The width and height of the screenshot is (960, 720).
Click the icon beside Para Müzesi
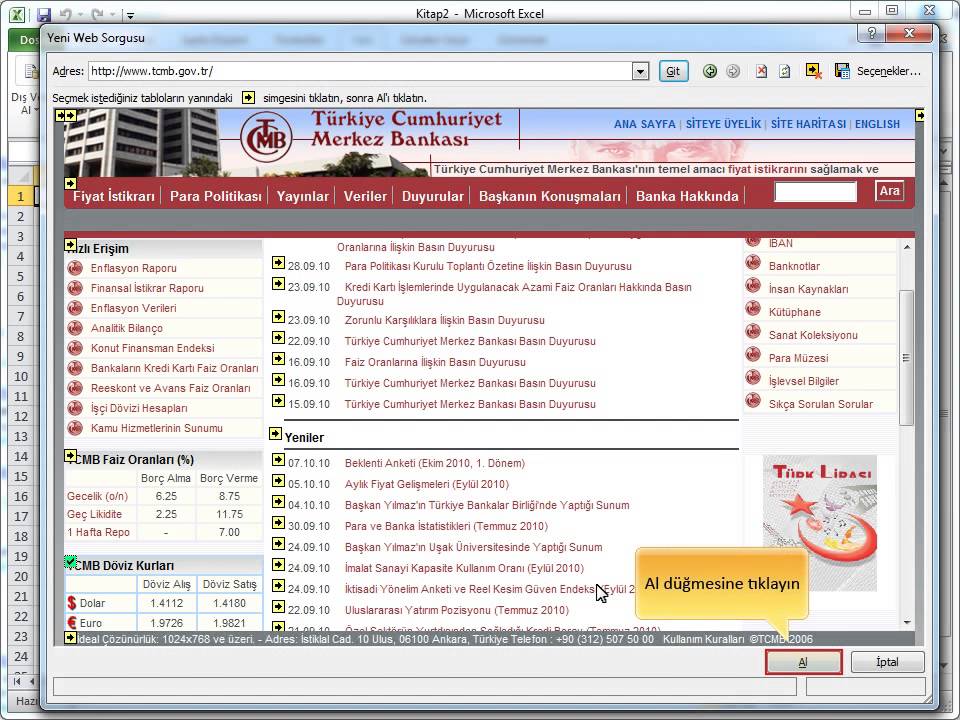(753, 354)
